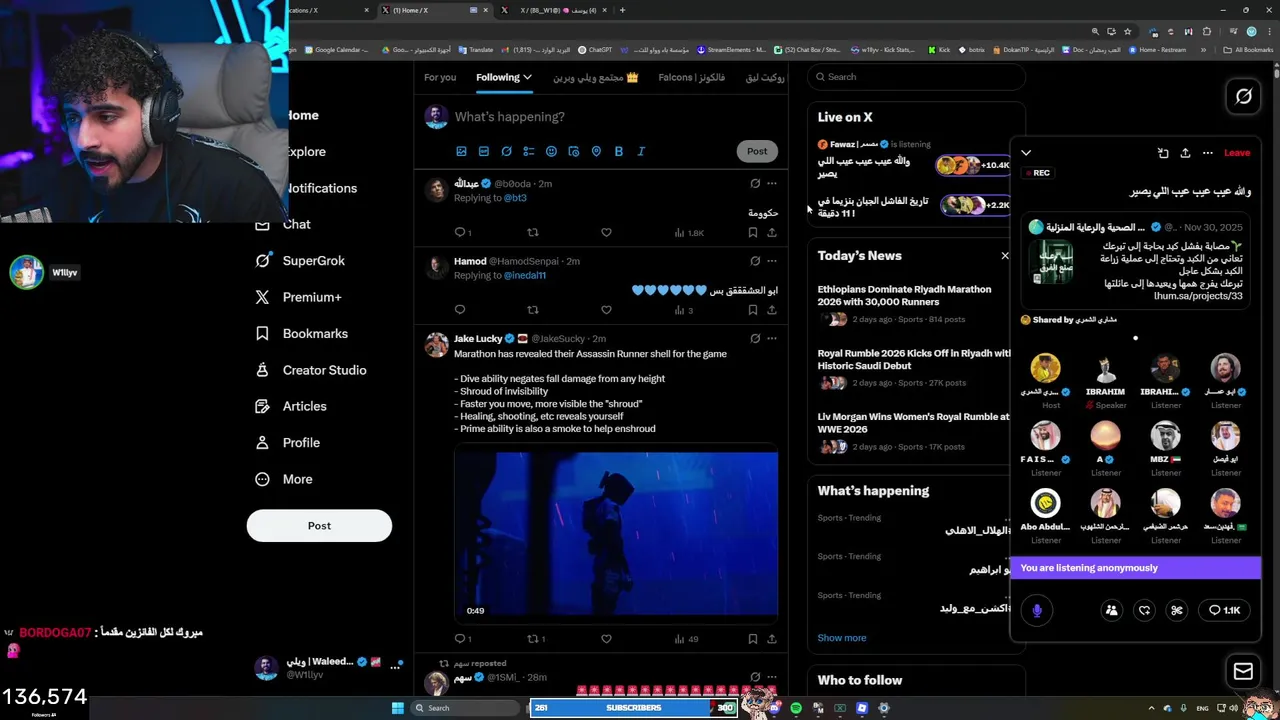The height and width of the screenshot is (720, 1280).
Task: Open Articles in the sidebar
Action: coord(291,406)
